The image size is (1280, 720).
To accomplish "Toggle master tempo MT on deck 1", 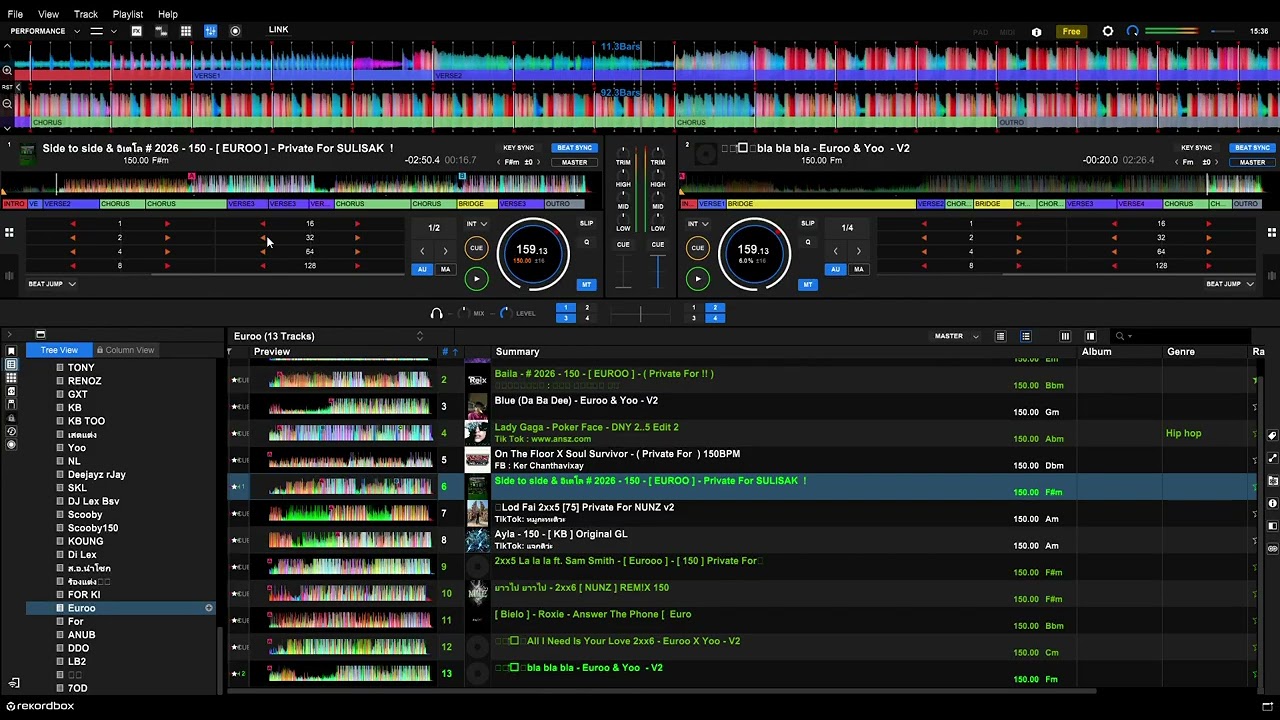I will coord(586,285).
